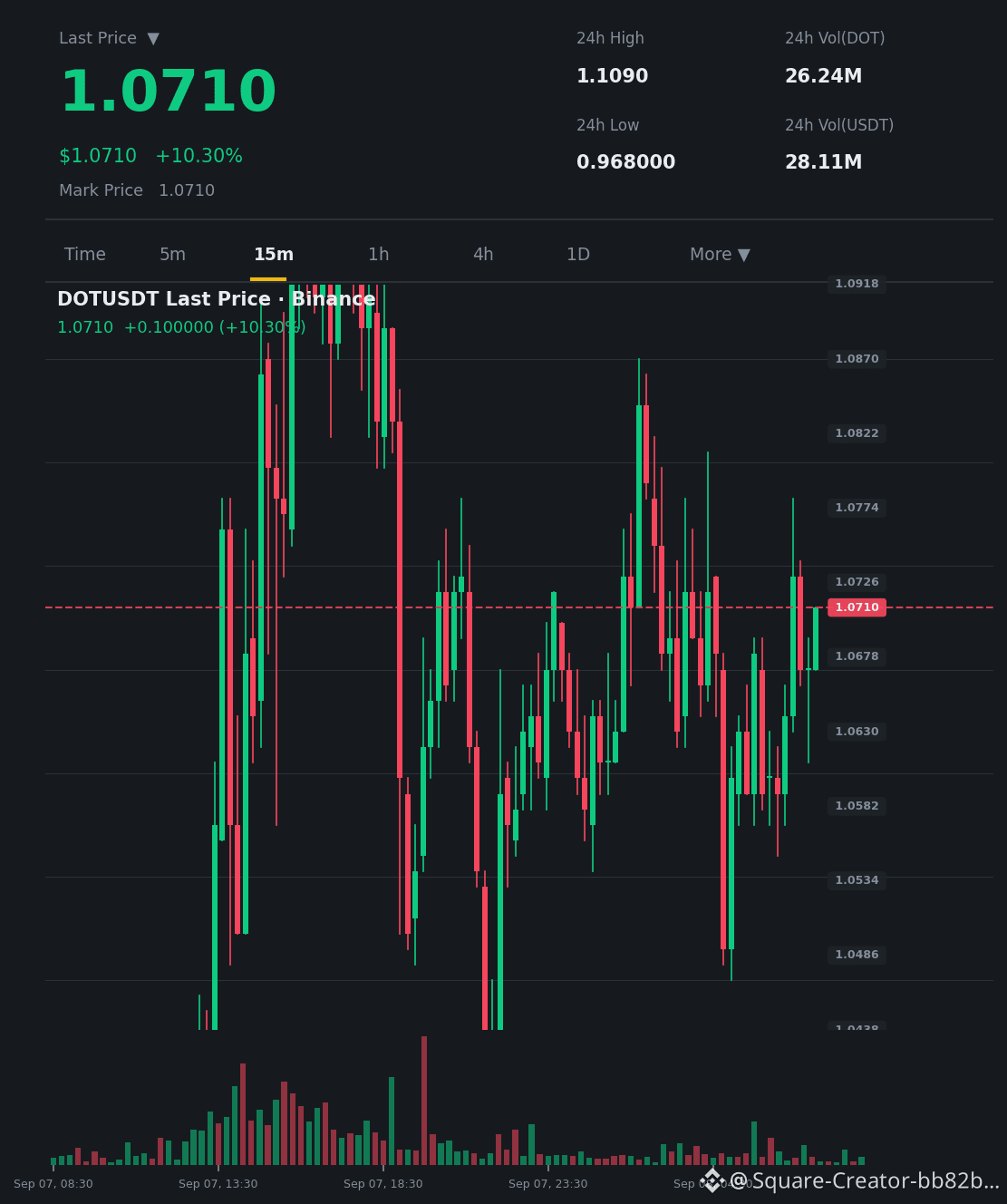1007x1204 pixels.
Task: Click the 24h High value 1.1090
Action: point(613,76)
